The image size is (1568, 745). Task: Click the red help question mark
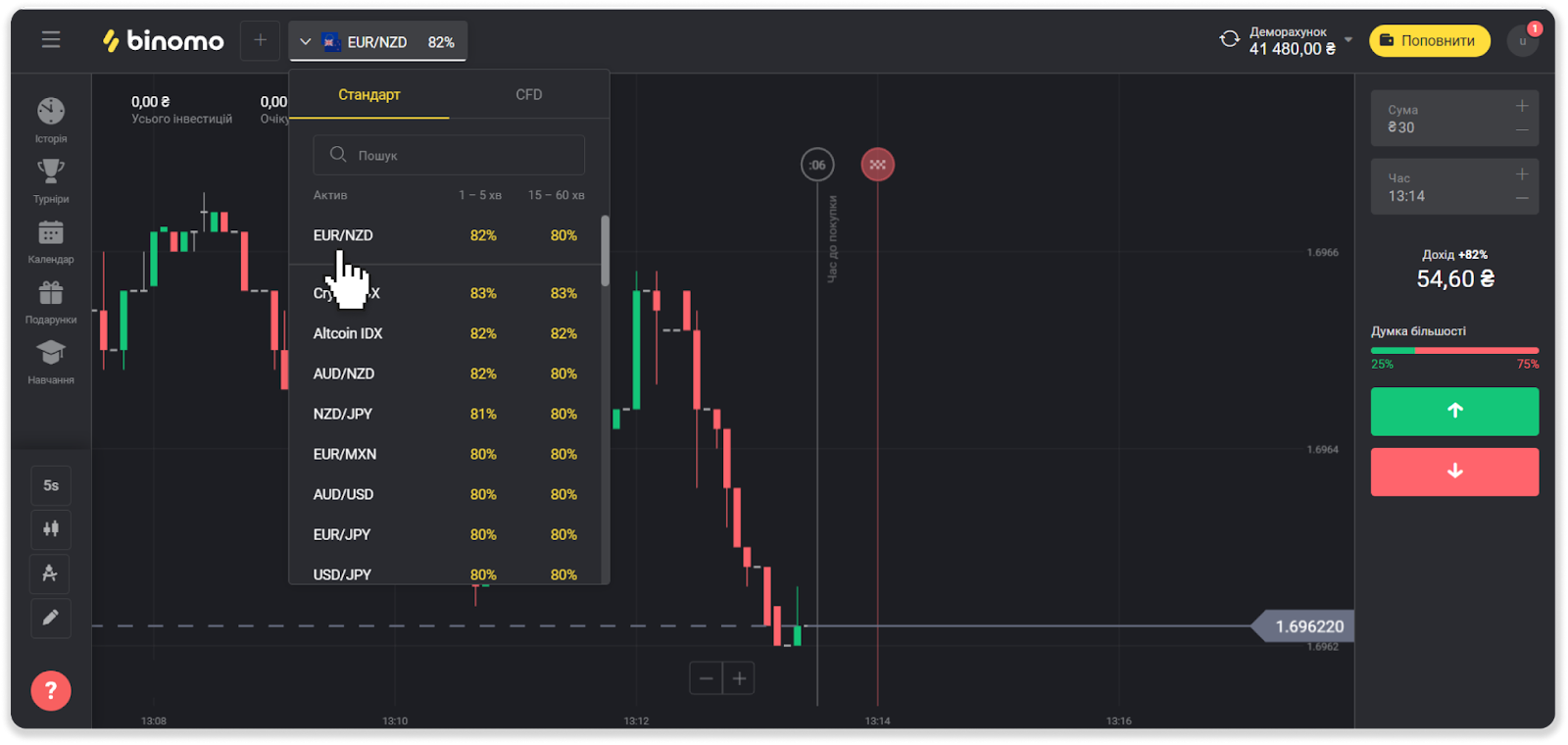click(51, 691)
